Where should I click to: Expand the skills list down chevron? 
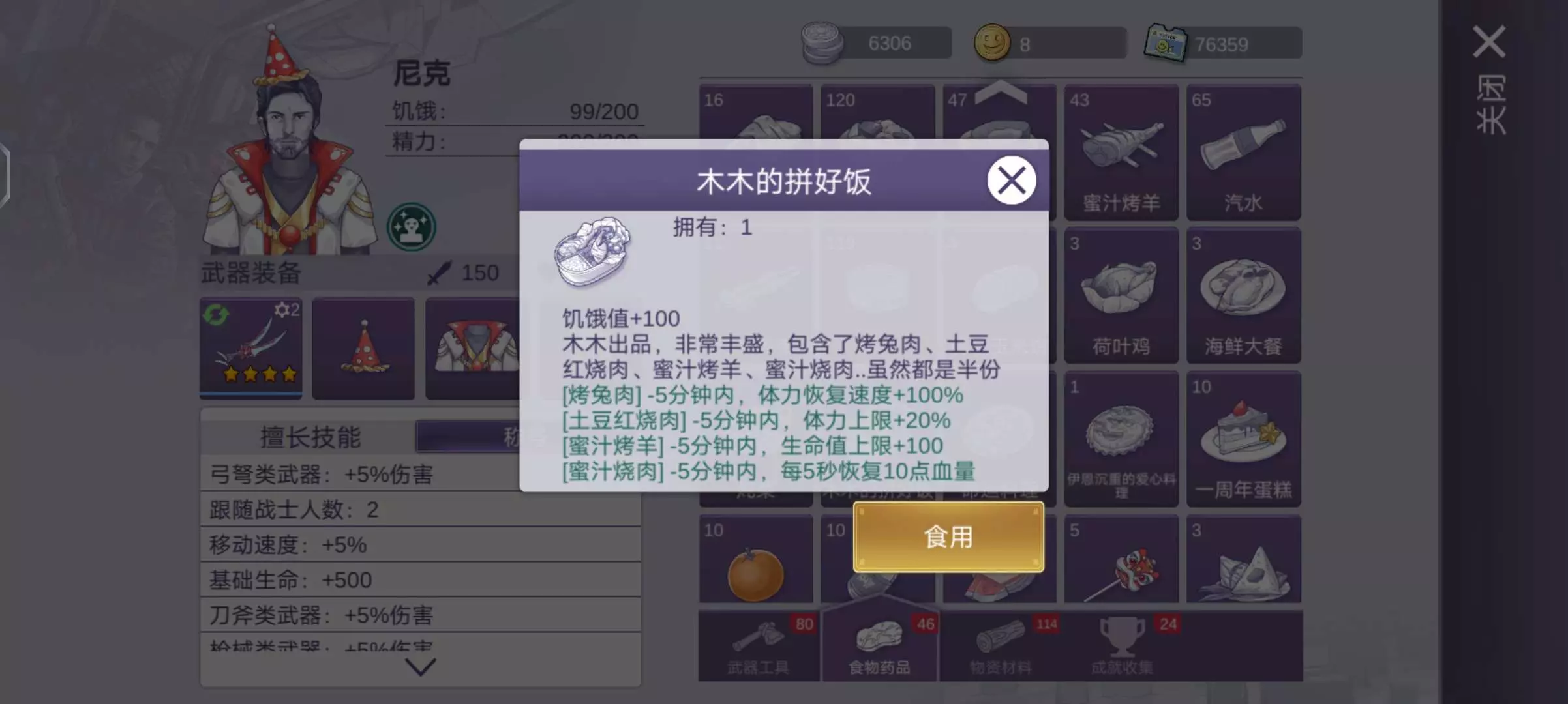point(420,666)
